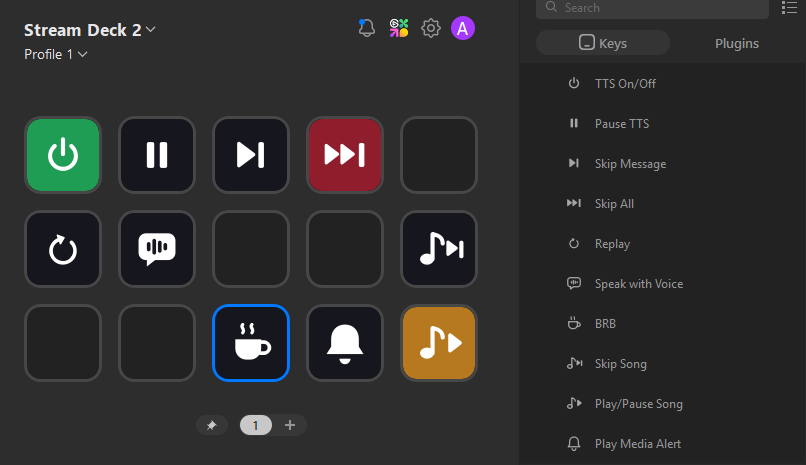Viewport: 806px width, 465px height.
Task: Select the Skip Message key on the grid
Action: (251, 155)
